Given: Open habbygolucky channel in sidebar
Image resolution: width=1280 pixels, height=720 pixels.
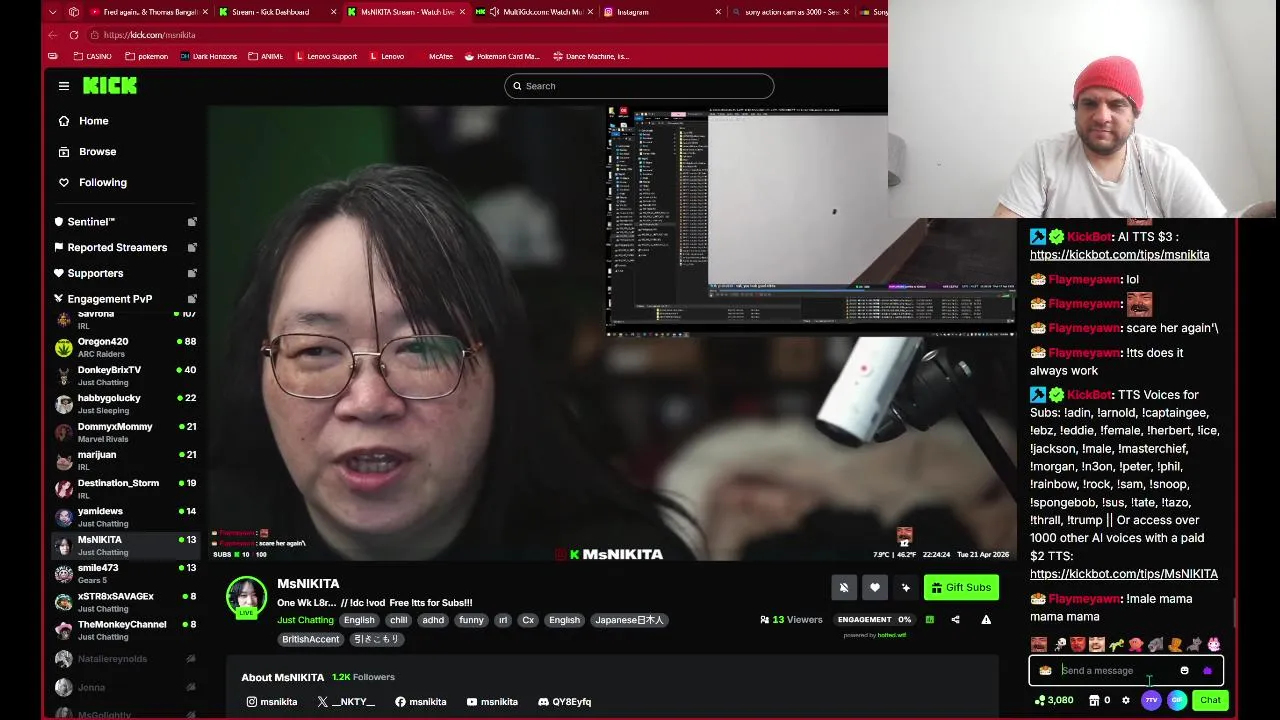Looking at the screenshot, I should [125, 403].
